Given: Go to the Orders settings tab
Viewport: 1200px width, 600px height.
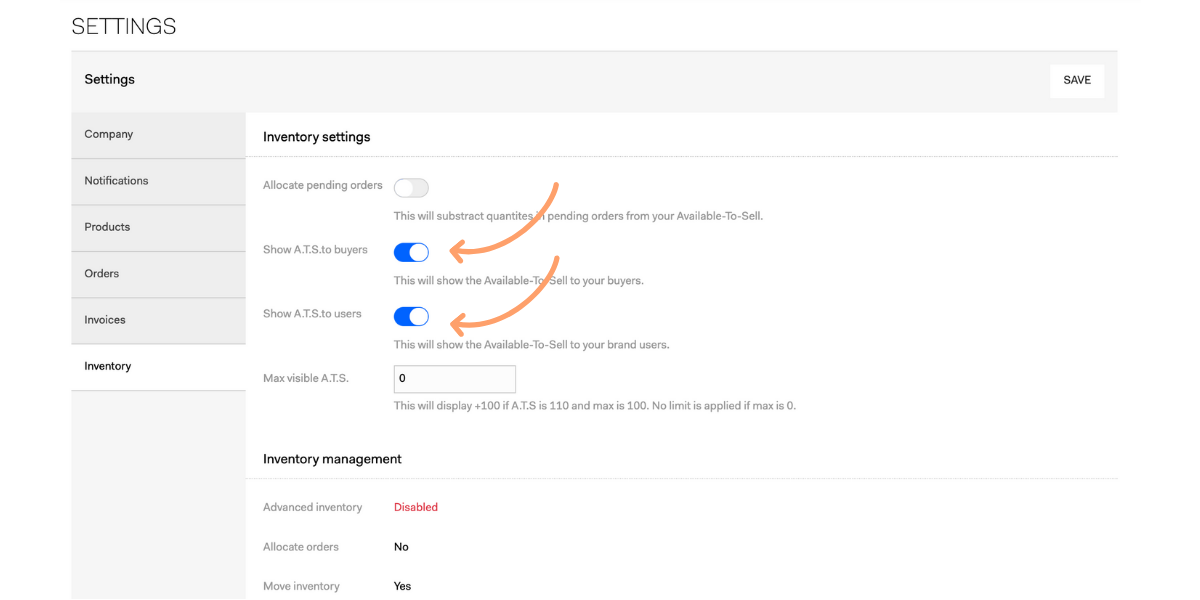Looking at the screenshot, I should (158, 274).
